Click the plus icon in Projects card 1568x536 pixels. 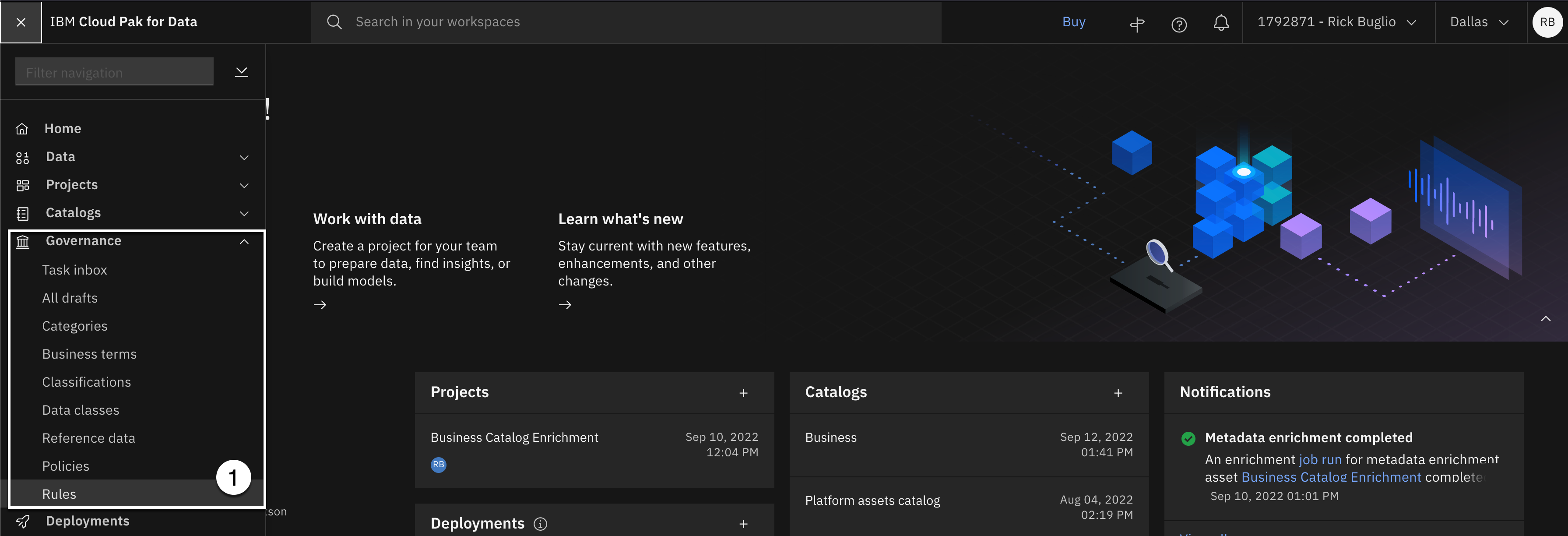pyautogui.click(x=743, y=393)
